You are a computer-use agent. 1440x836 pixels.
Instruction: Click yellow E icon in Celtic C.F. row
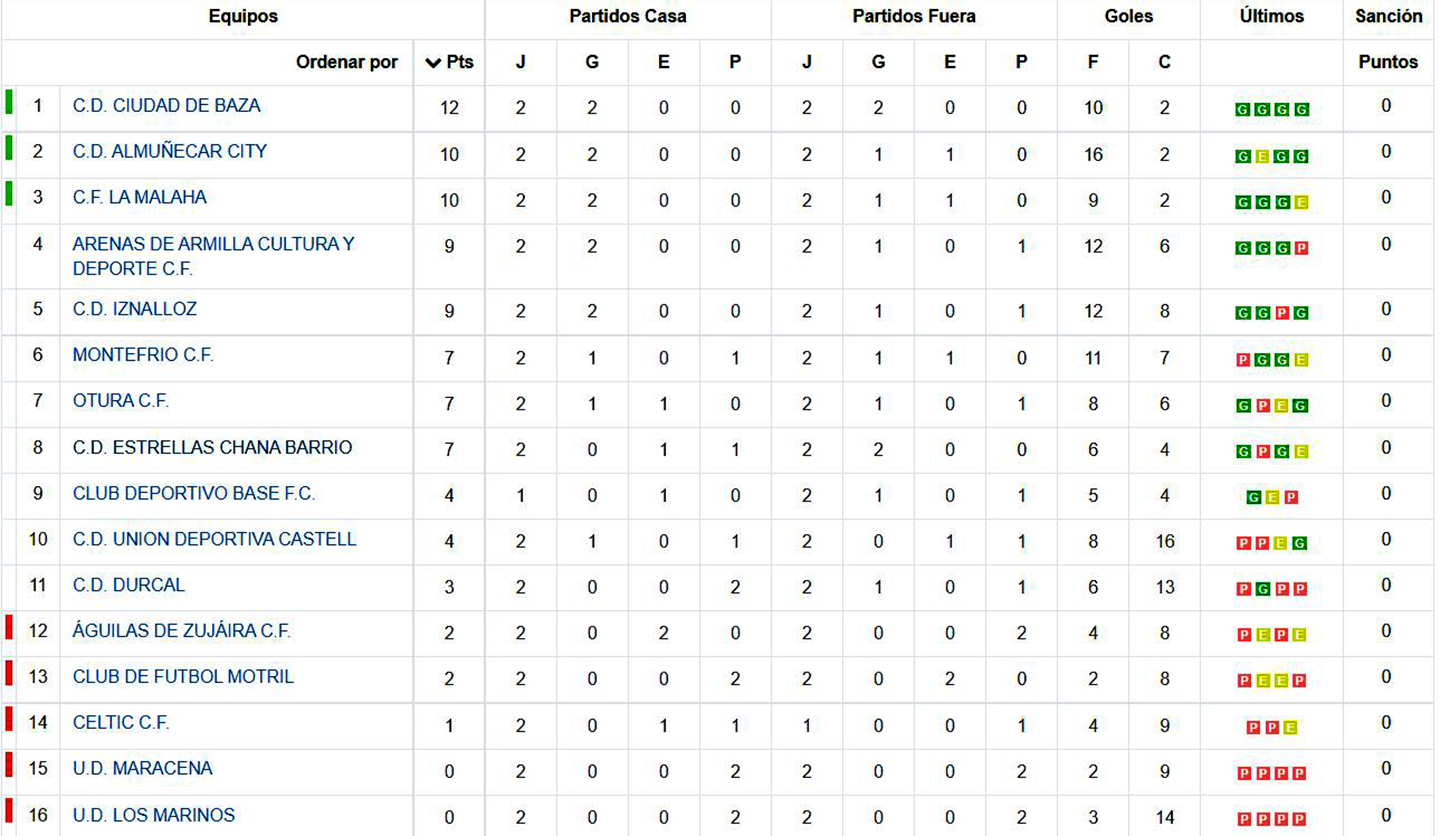[1291, 727]
